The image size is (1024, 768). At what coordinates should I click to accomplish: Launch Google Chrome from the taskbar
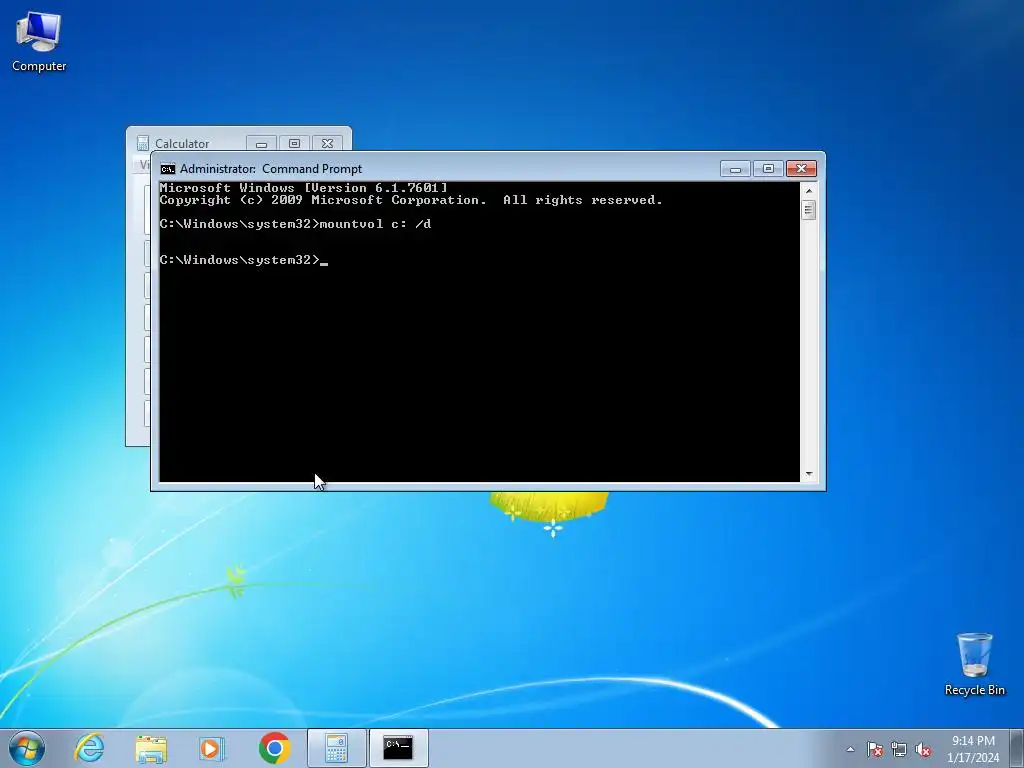[274, 748]
